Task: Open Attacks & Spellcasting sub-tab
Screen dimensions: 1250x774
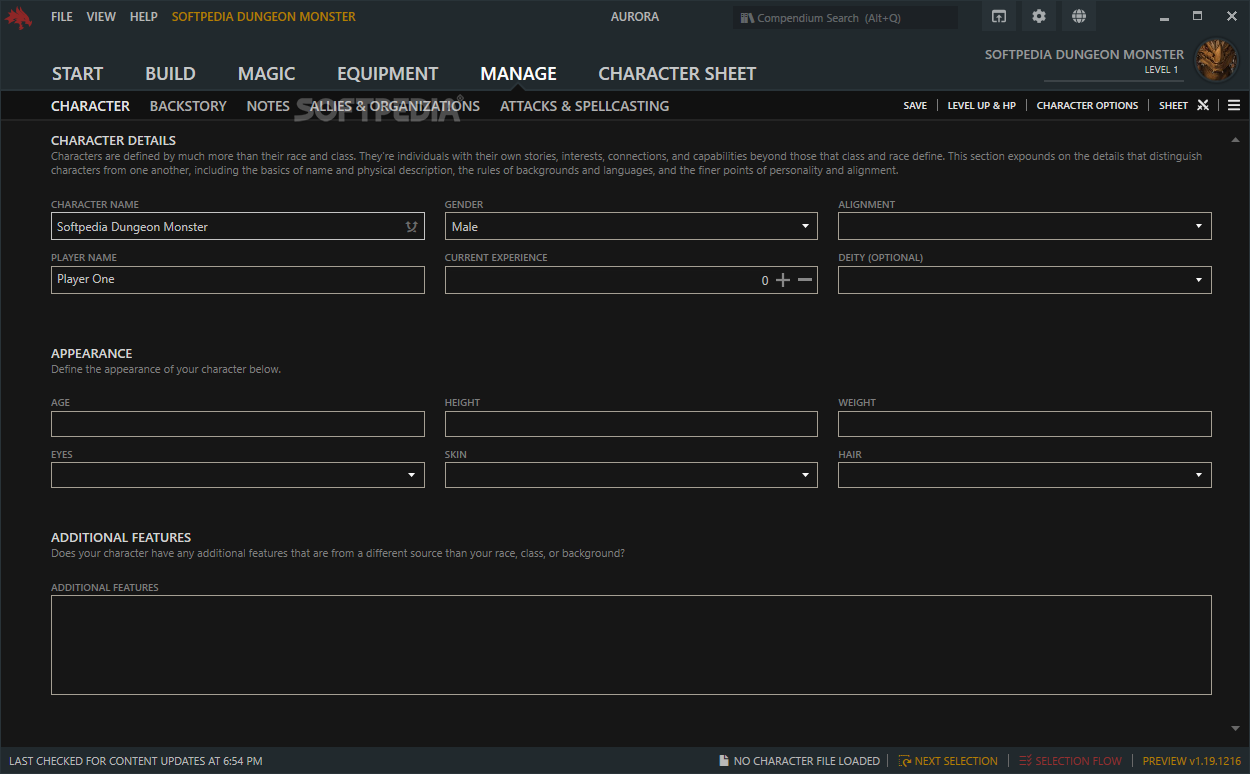Action: pyautogui.click(x=585, y=106)
